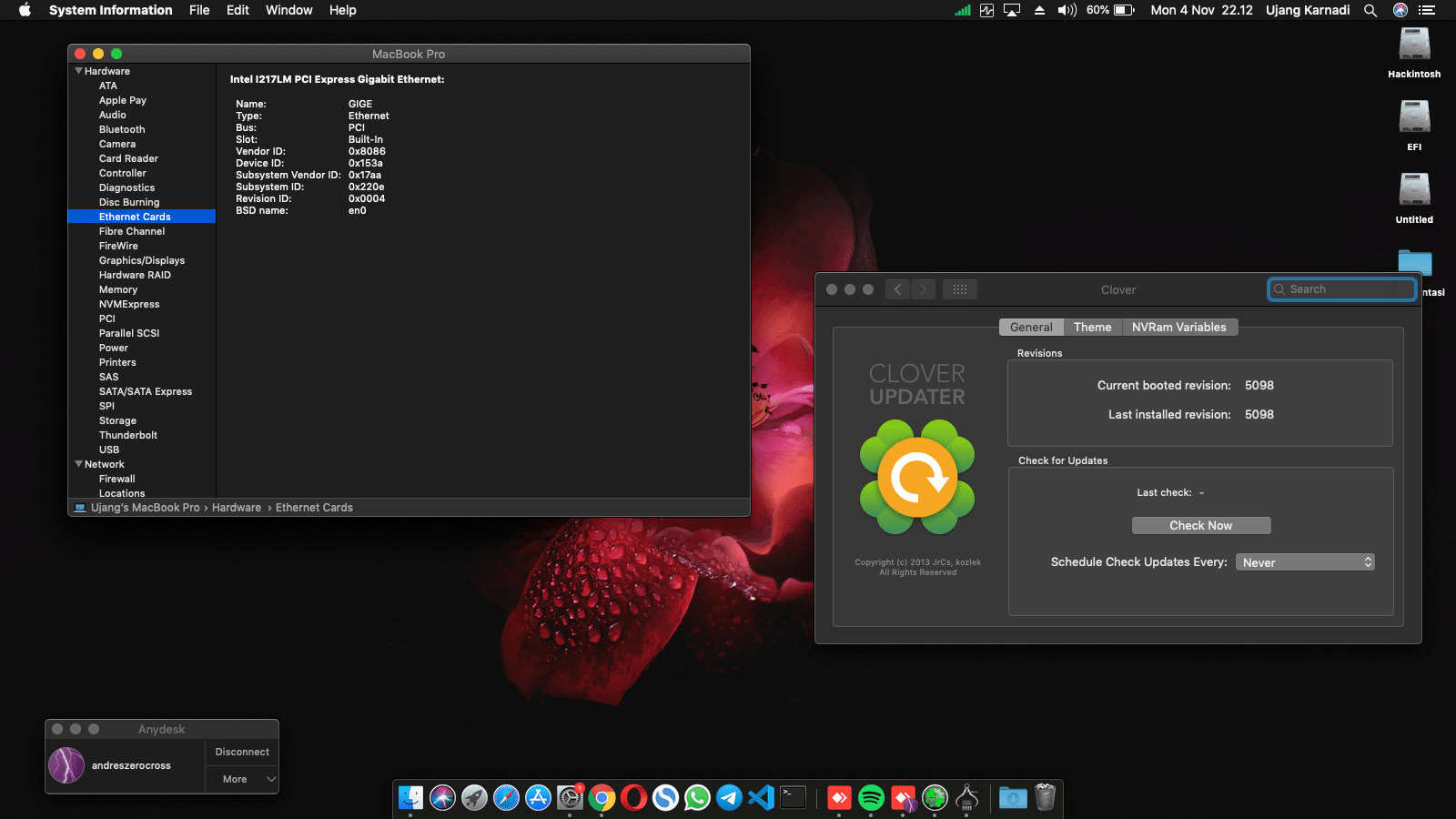Click Hardware in the bottom path bar
This screenshot has width=1456, height=819.
(237, 508)
